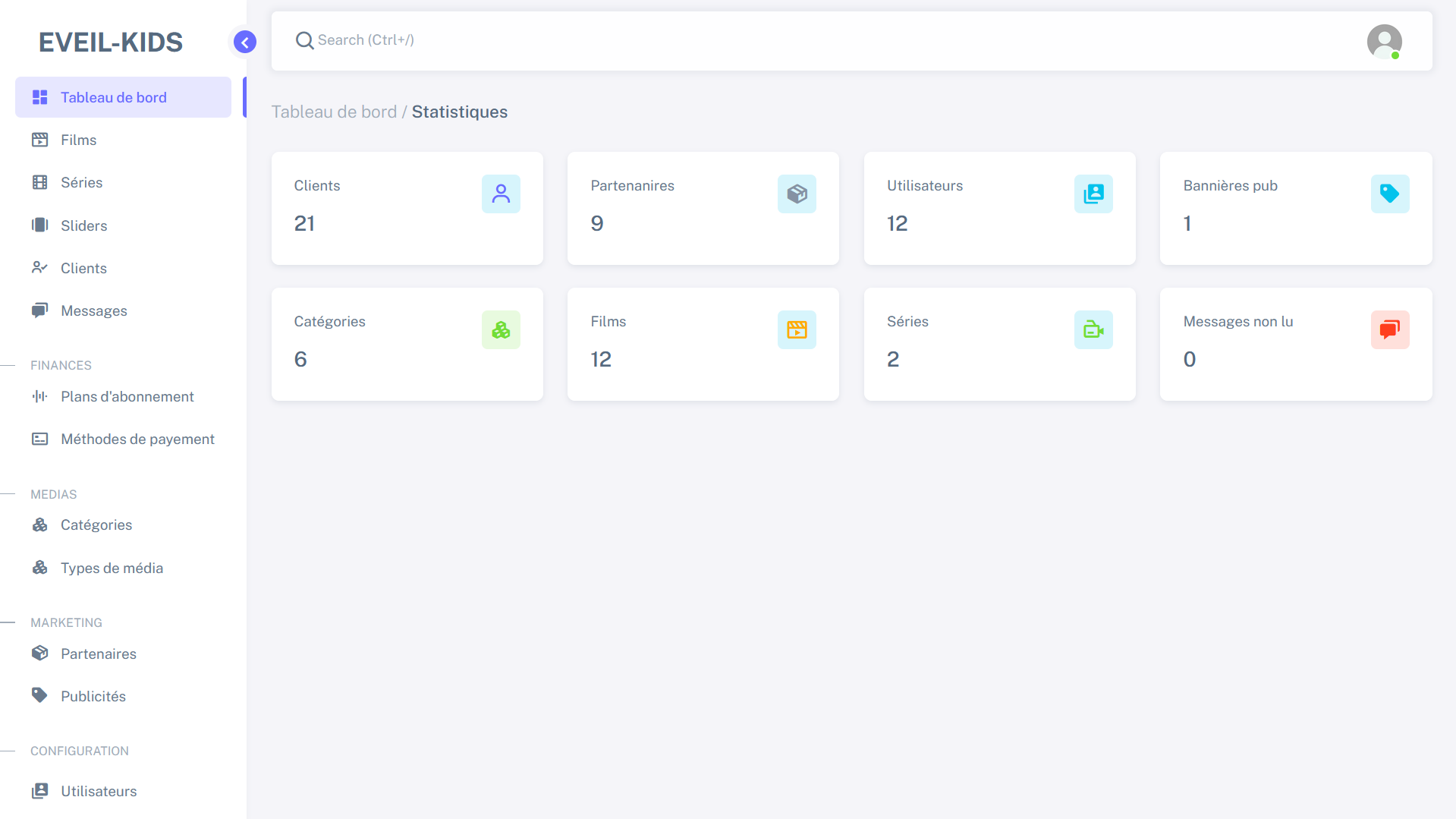Open Méthodes de payement page

click(137, 439)
